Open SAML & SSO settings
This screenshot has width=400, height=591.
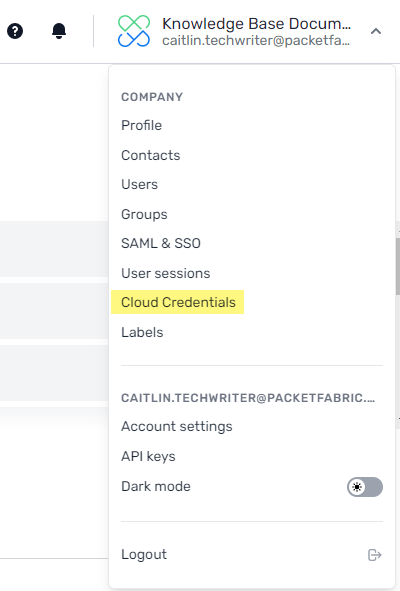(161, 243)
